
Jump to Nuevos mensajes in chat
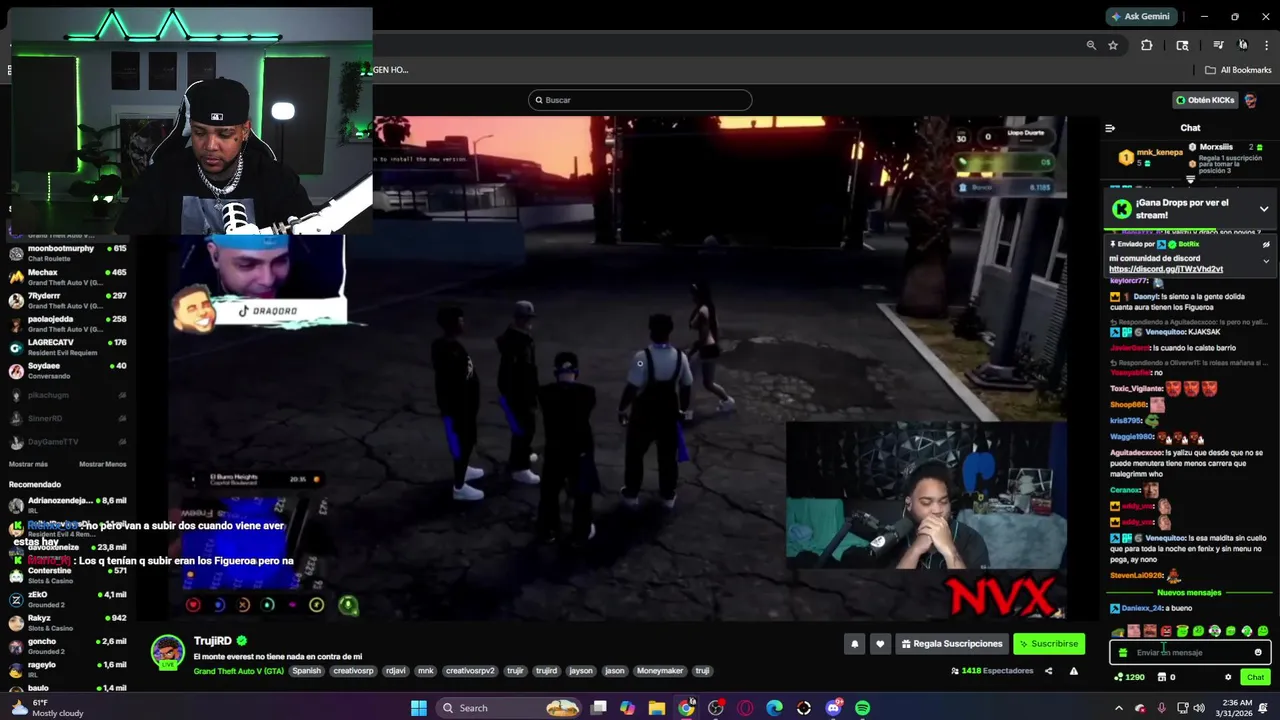click(1189, 593)
